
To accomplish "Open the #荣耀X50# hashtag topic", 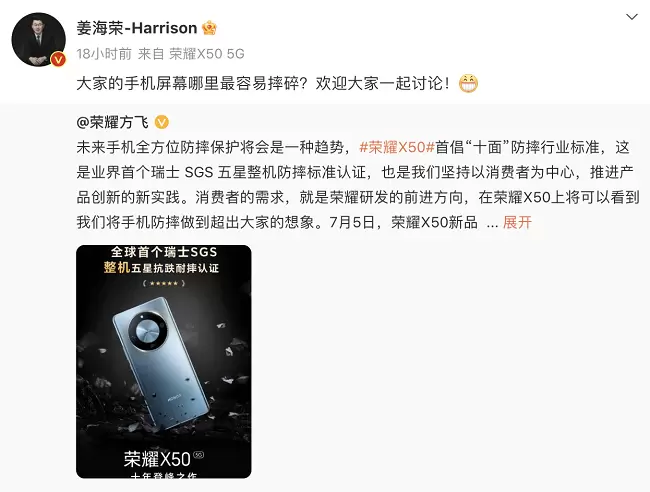I will click(397, 148).
